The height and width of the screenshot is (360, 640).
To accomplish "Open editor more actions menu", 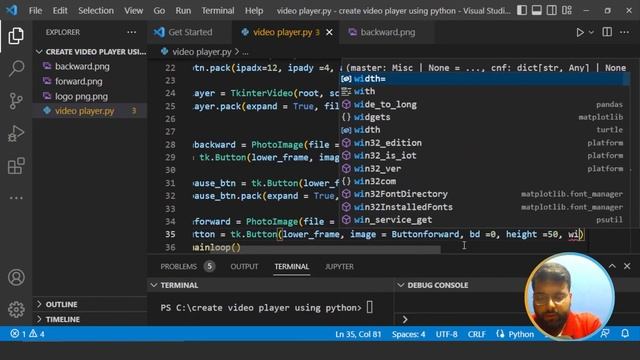I will click(x=624, y=32).
